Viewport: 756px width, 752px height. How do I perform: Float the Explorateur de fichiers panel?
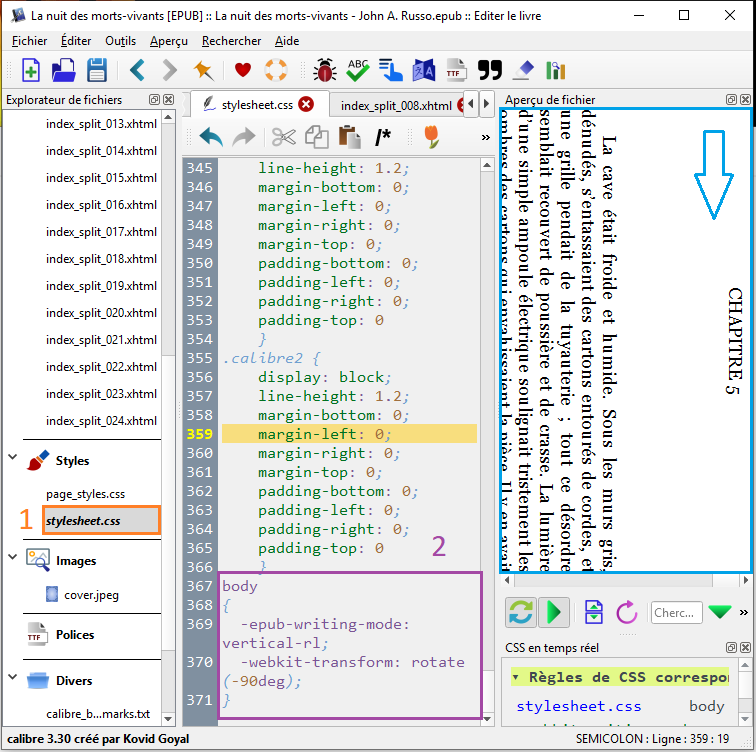(155, 100)
